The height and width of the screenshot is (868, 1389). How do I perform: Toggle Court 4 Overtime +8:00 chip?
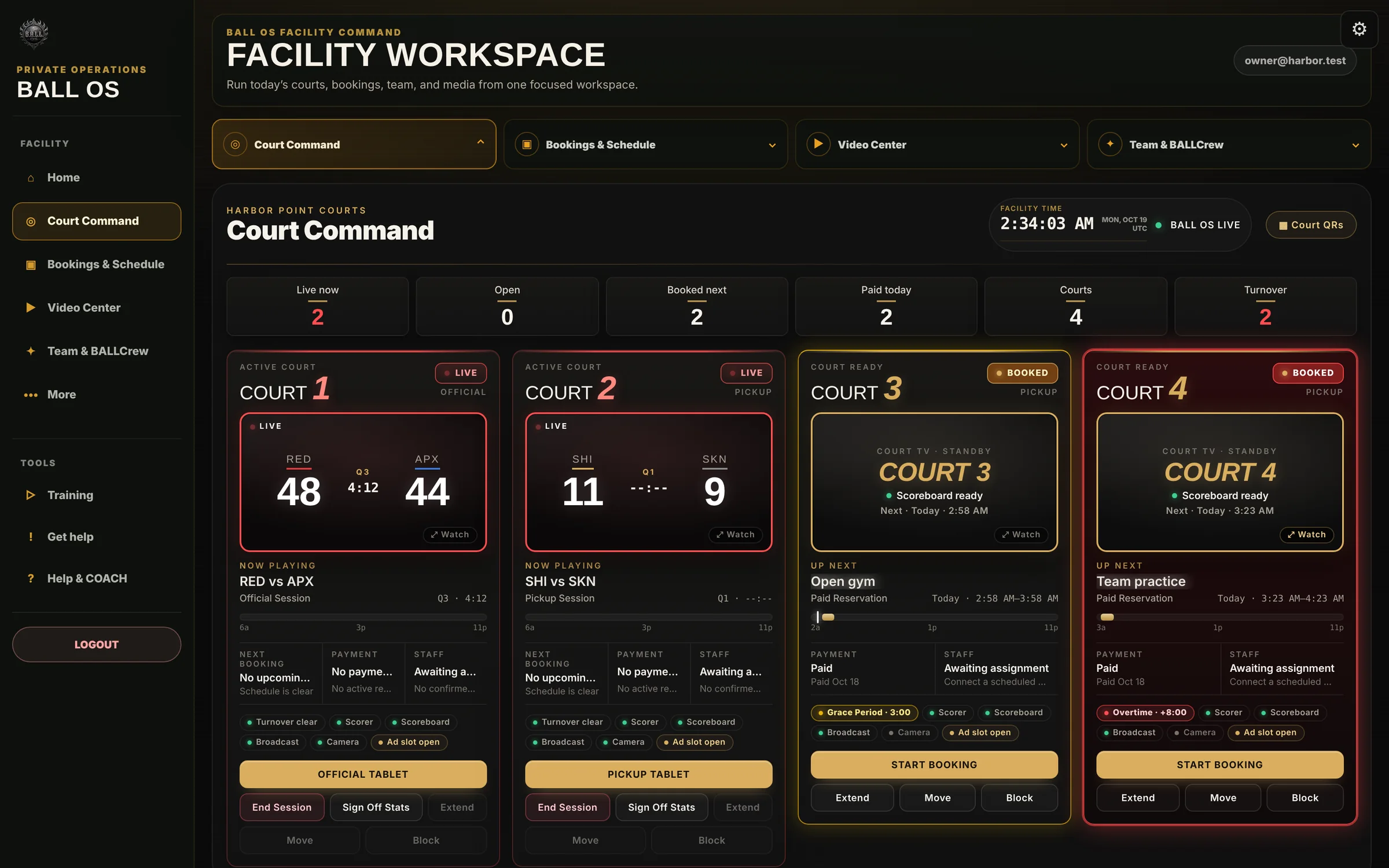coord(1145,713)
